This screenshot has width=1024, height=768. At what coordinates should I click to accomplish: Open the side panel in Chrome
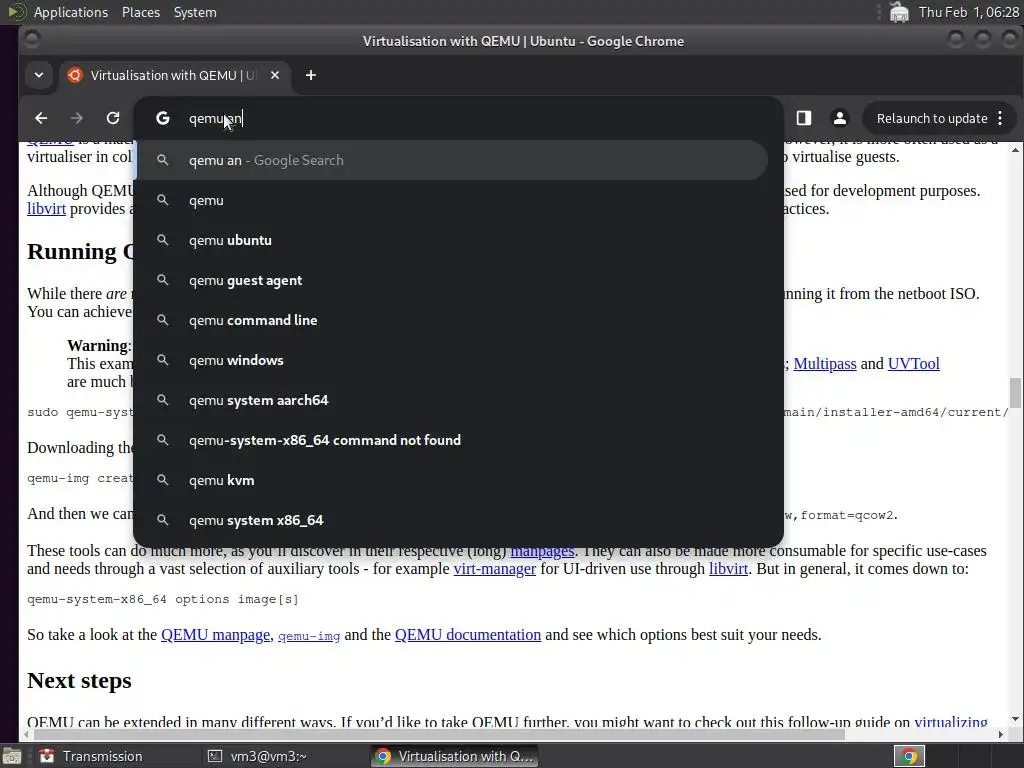click(x=804, y=118)
